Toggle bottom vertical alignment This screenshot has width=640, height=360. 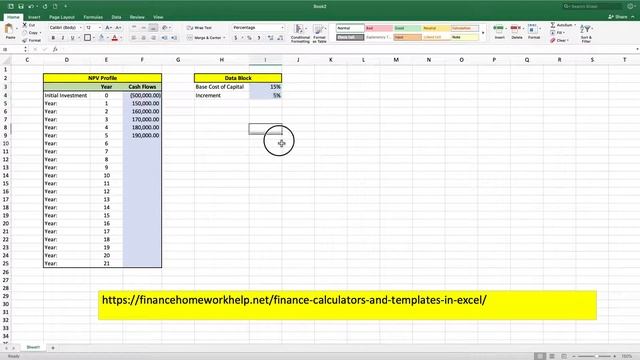coord(153,27)
